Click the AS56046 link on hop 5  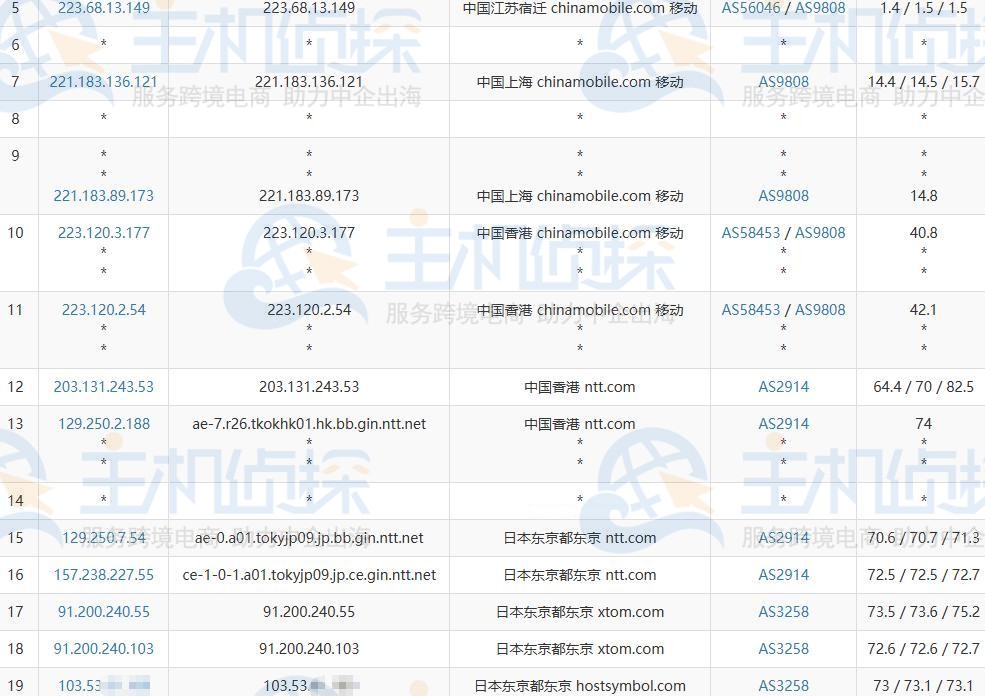click(752, 8)
